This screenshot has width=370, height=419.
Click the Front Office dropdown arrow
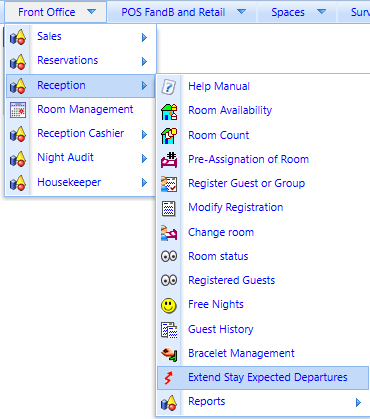click(91, 12)
